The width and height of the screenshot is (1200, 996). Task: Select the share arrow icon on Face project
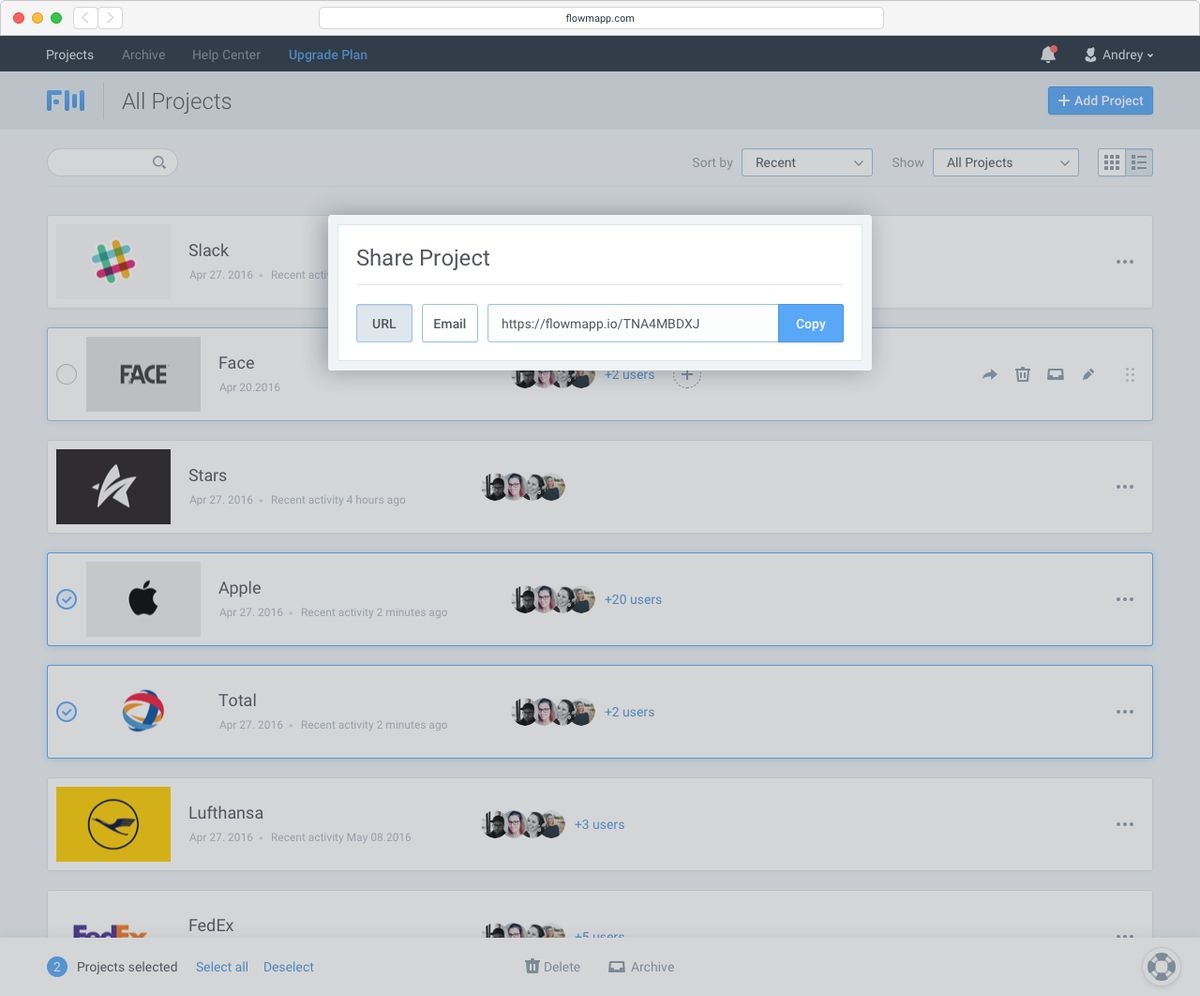coord(989,374)
